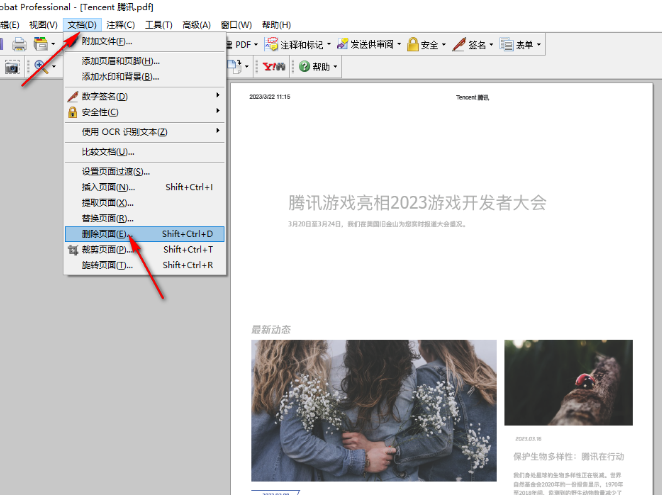Click the Sign pen icon in toolbar

[x=459, y=45]
